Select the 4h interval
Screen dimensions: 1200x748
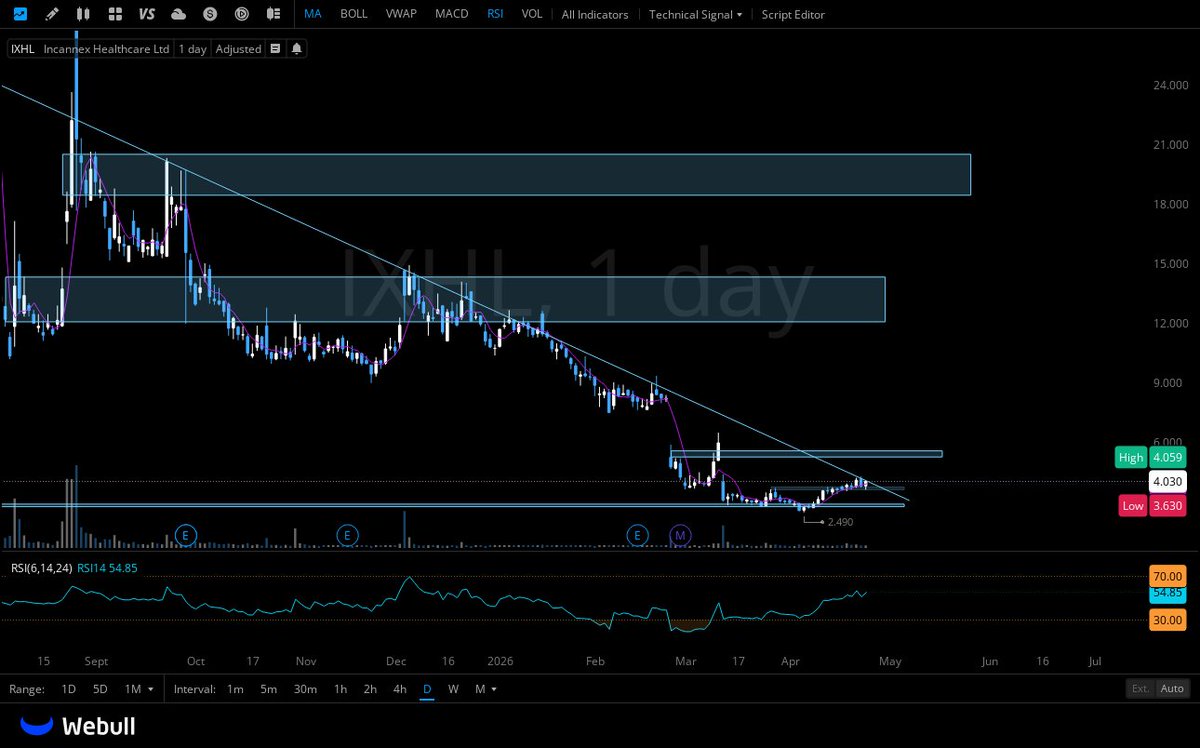(x=399, y=689)
